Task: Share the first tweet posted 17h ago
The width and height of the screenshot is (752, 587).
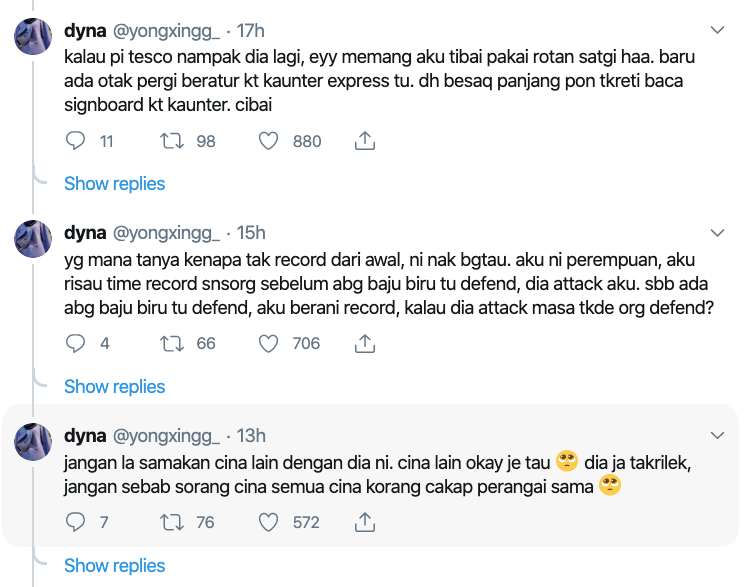Action: coord(365,141)
